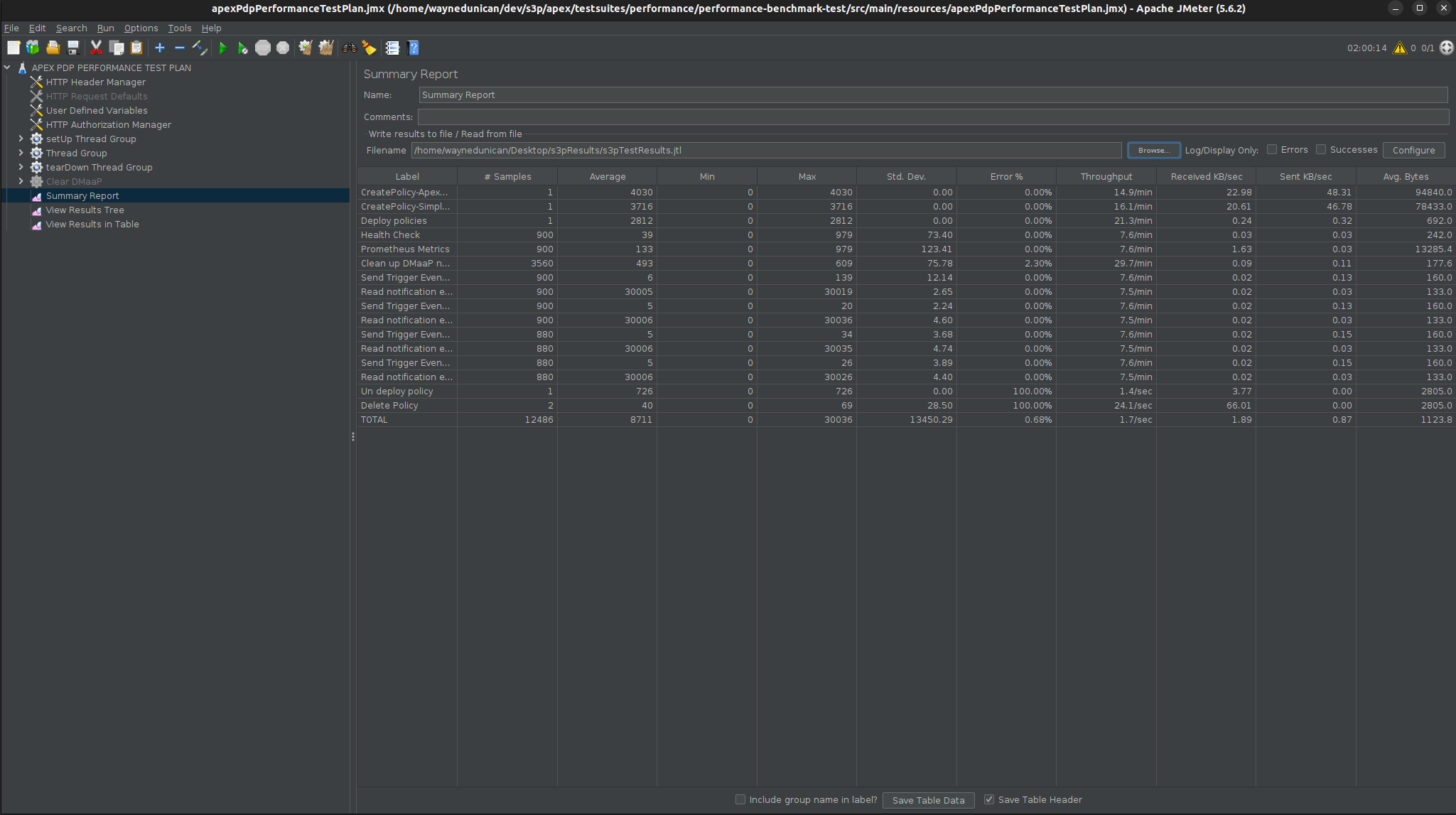Clear results with single broom icon
The height and width of the screenshot is (815, 1456).
[x=306, y=48]
